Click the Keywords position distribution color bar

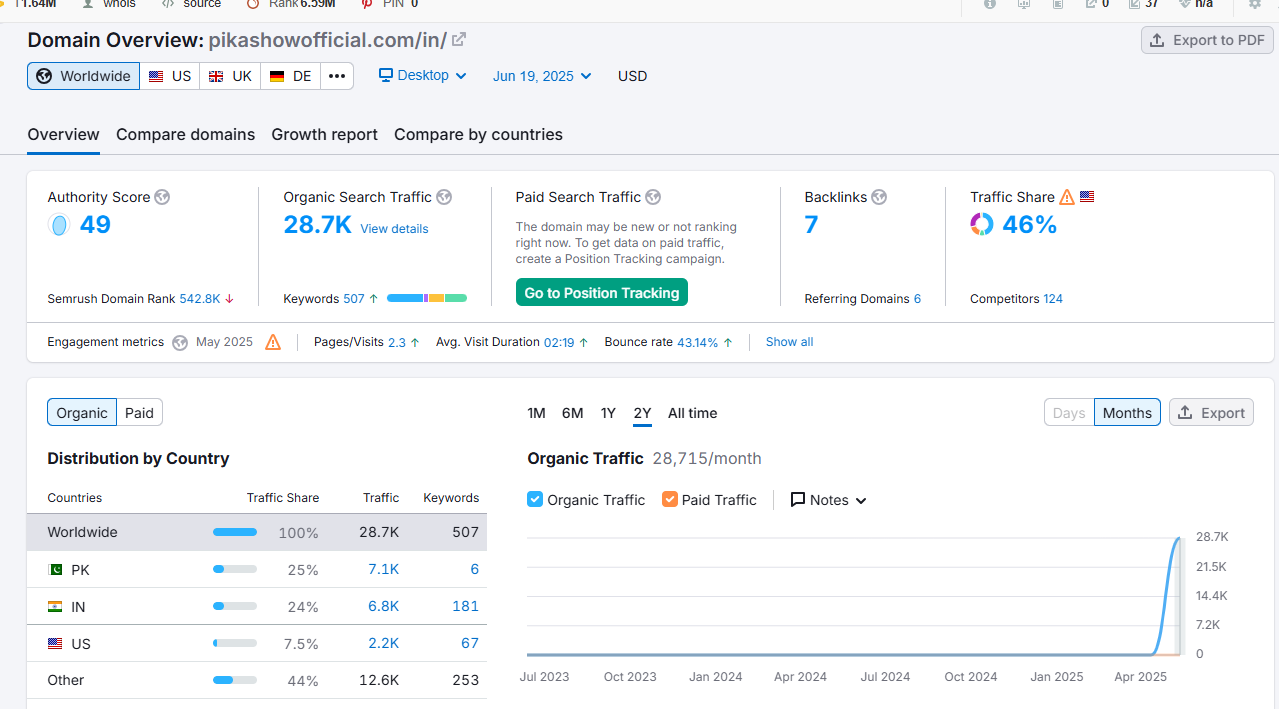pyautogui.click(x=427, y=298)
